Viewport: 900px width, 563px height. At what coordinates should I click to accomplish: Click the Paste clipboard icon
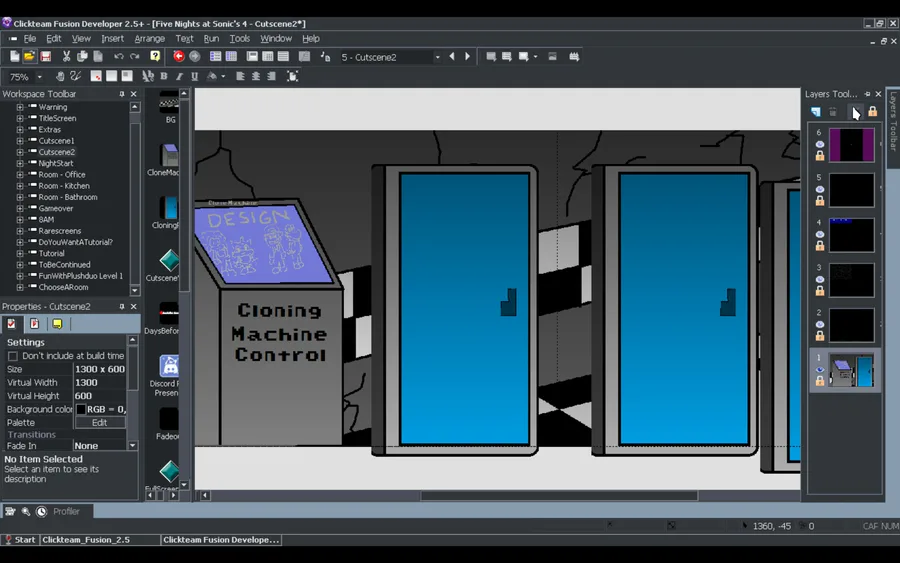(98, 56)
